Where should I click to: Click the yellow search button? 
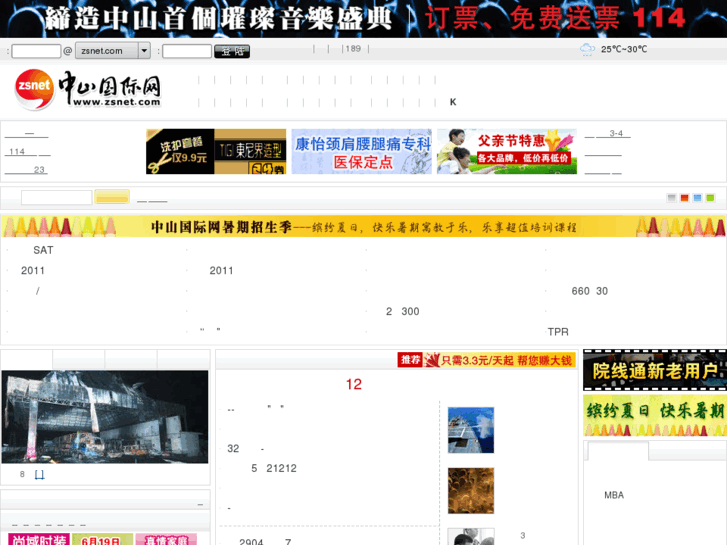pos(112,197)
